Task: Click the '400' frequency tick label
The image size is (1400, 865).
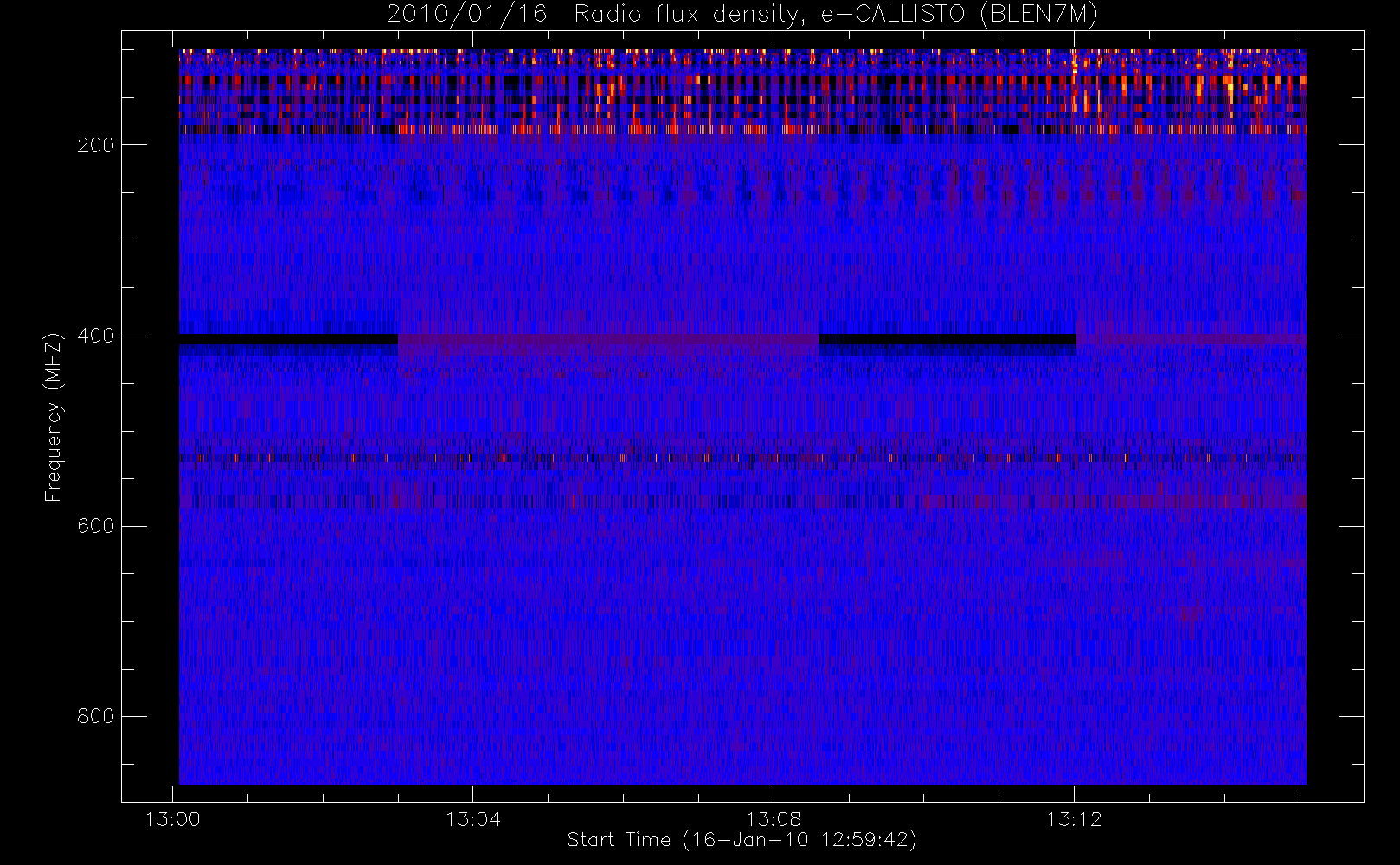Action: pos(96,336)
